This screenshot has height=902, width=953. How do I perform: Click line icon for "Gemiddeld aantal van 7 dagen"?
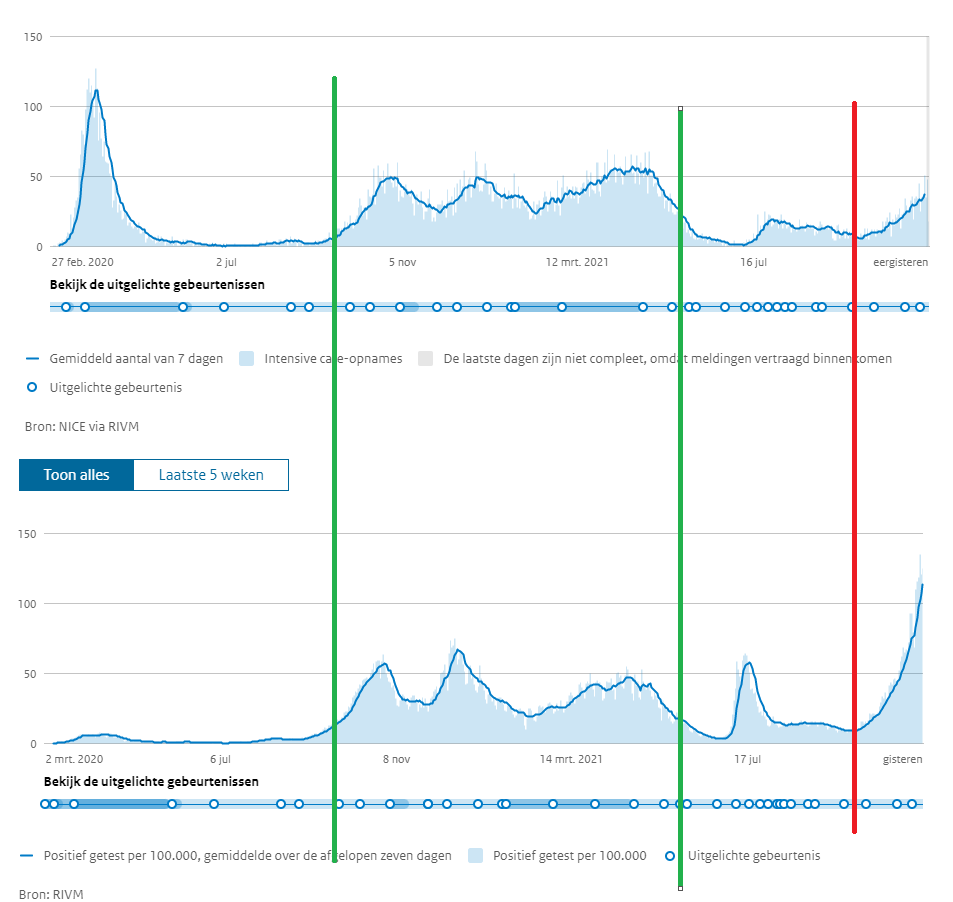tap(32, 358)
